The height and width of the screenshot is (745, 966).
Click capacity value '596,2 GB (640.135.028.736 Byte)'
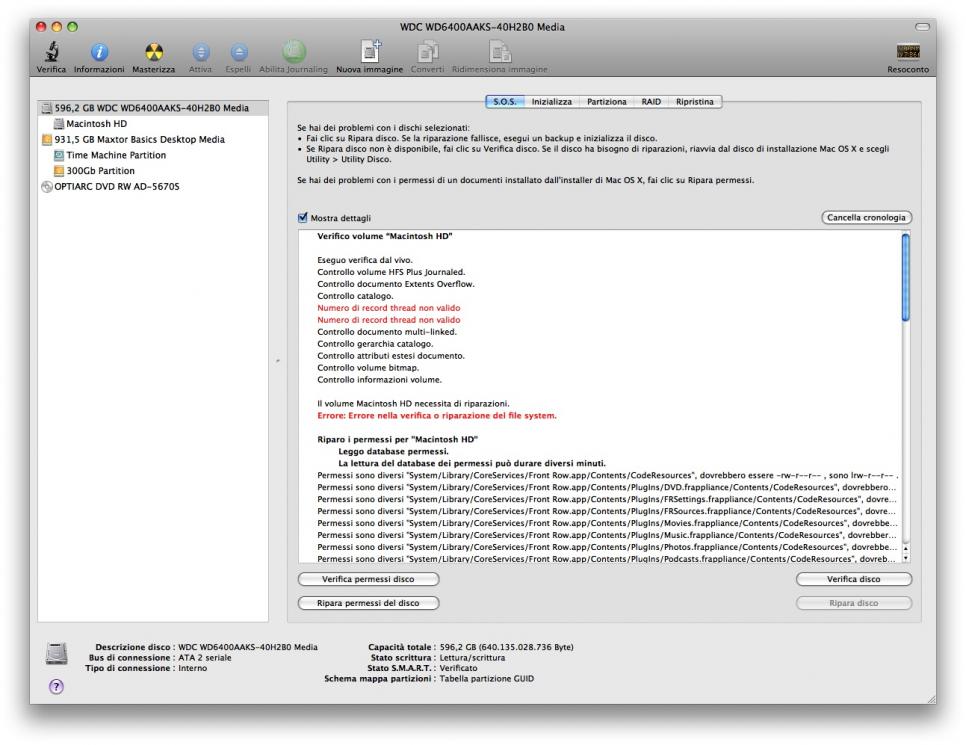506,647
